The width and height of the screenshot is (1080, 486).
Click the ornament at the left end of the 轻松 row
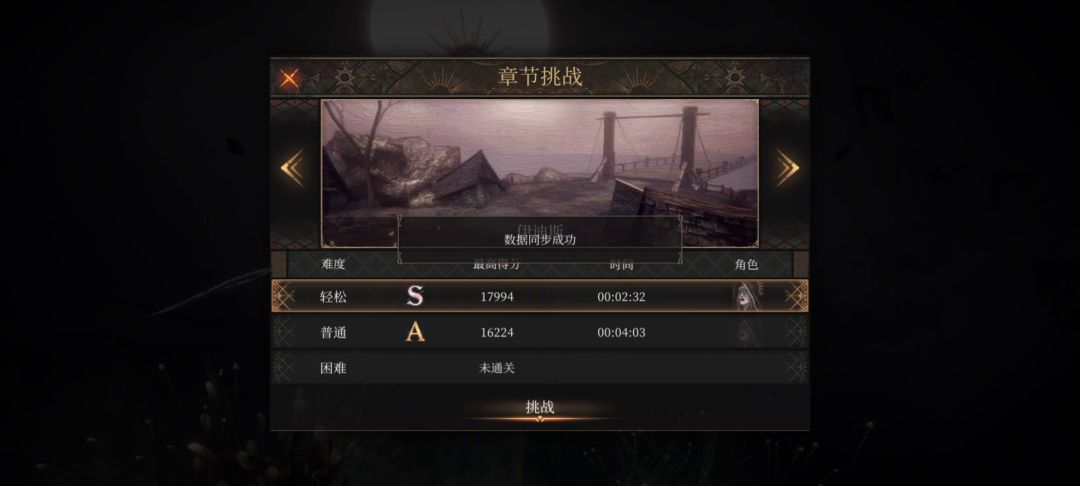(x=284, y=296)
